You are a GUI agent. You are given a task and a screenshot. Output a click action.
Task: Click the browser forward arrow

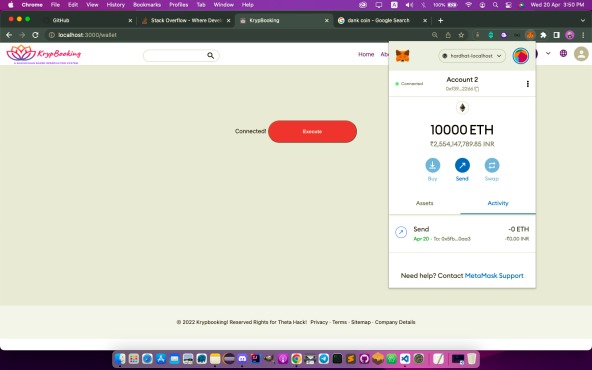(22, 35)
